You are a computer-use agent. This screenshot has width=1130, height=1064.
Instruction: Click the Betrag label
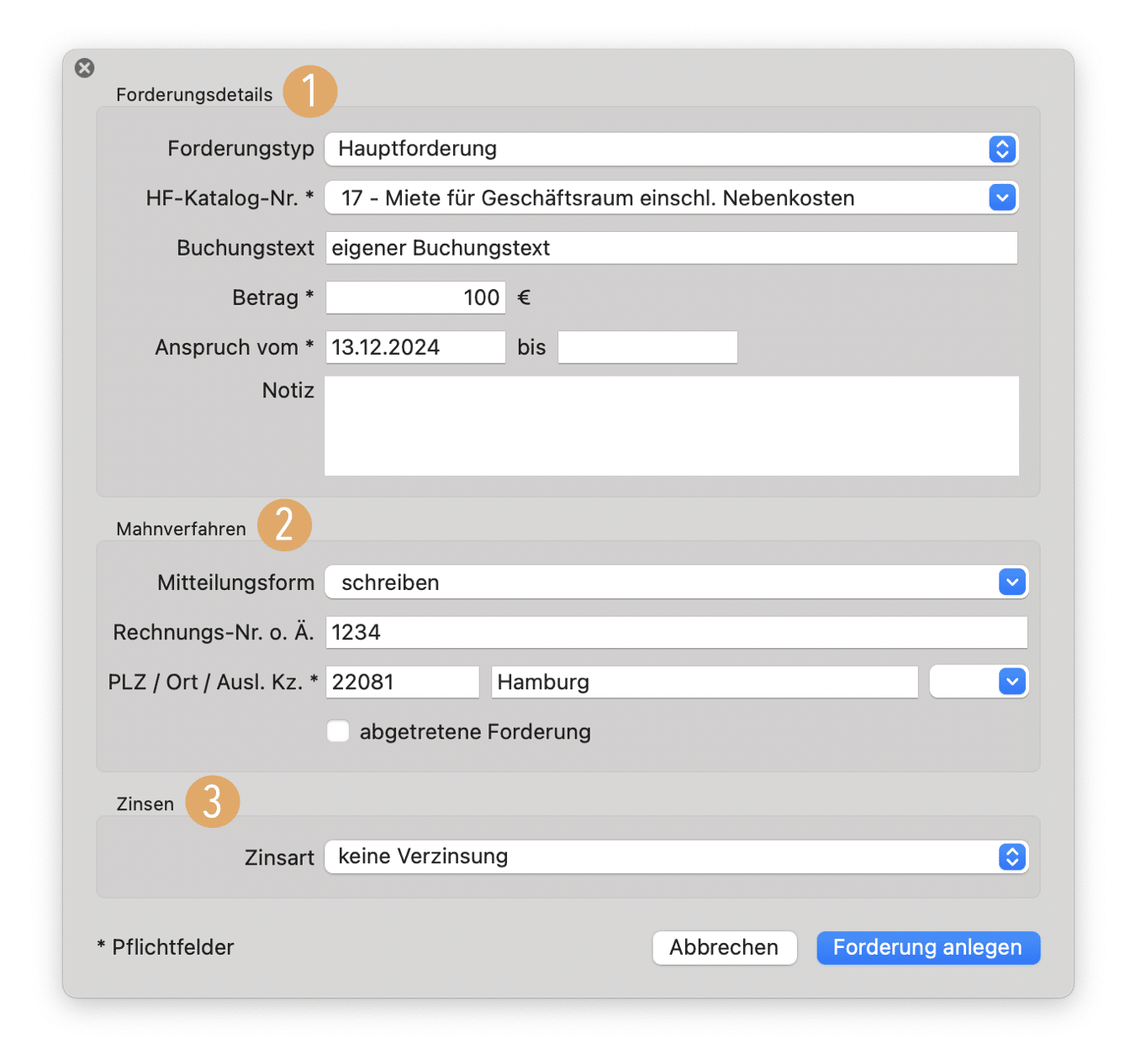click(273, 298)
